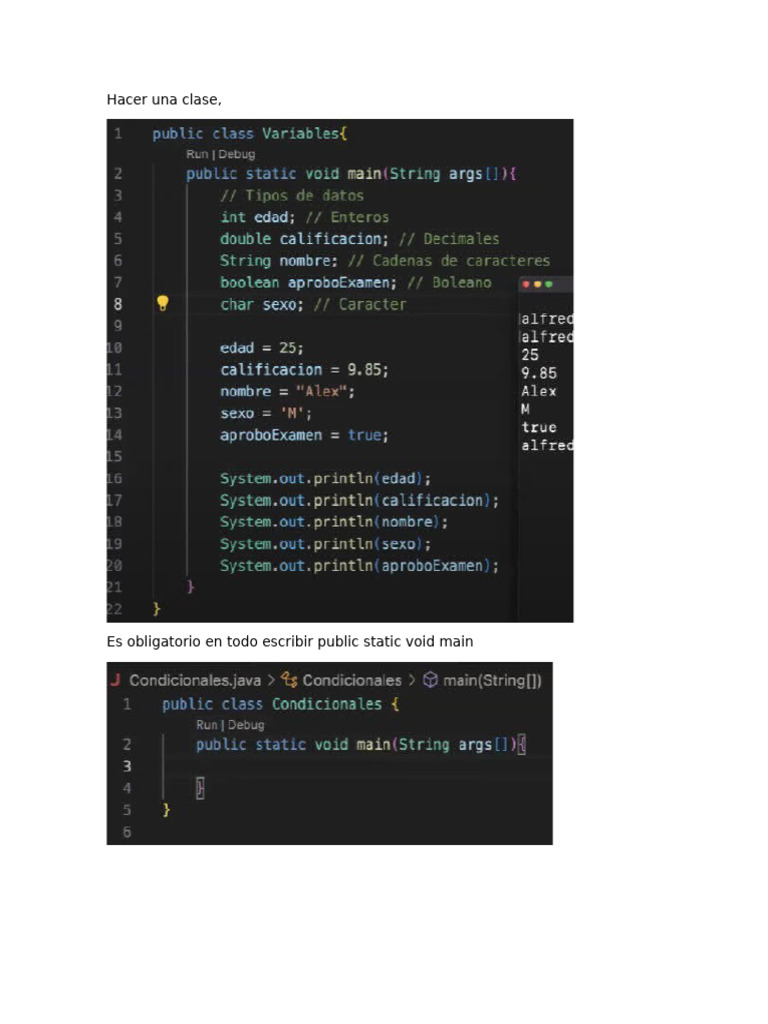
Task: Click 'boolean aproboExamen;' declaration
Action: (x=308, y=282)
